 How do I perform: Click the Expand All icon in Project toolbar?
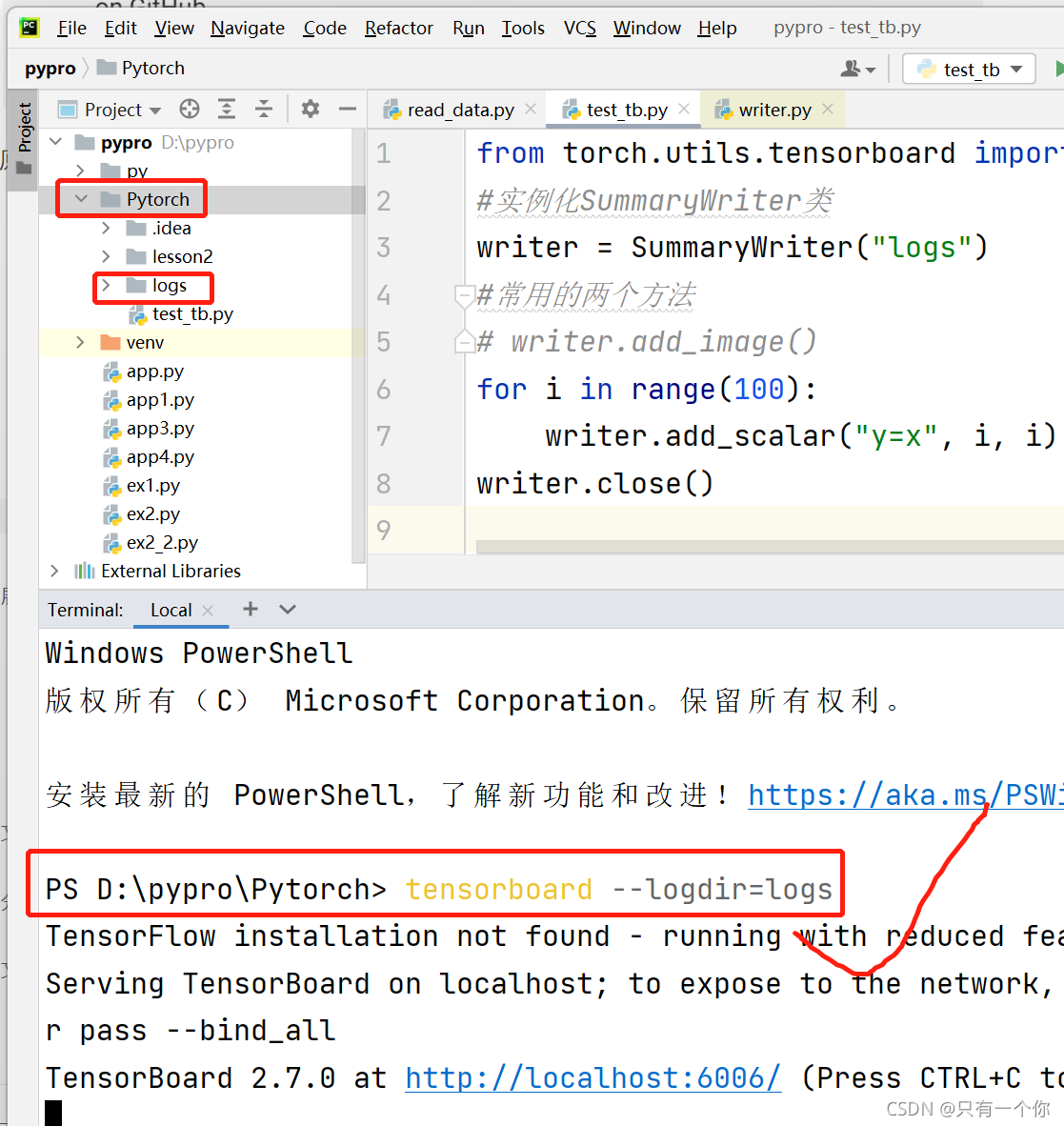(x=226, y=110)
